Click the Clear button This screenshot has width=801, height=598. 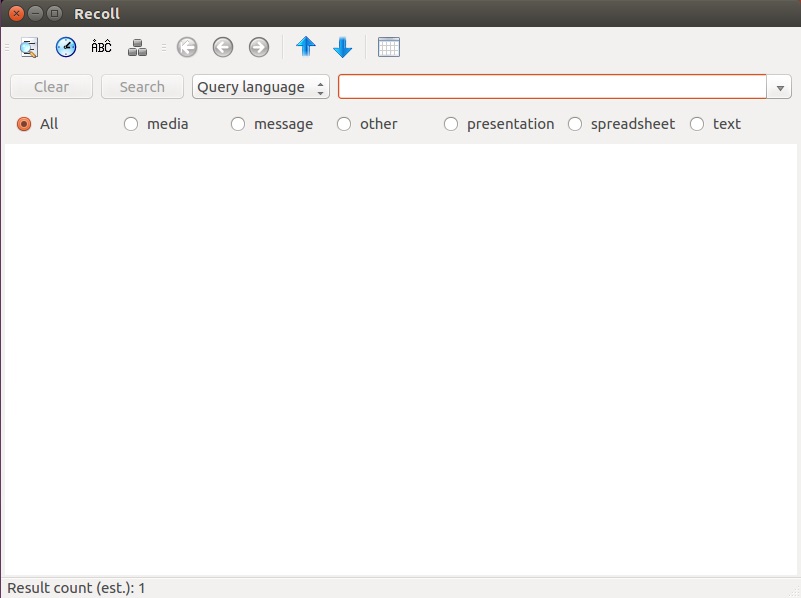click(51, 87)
